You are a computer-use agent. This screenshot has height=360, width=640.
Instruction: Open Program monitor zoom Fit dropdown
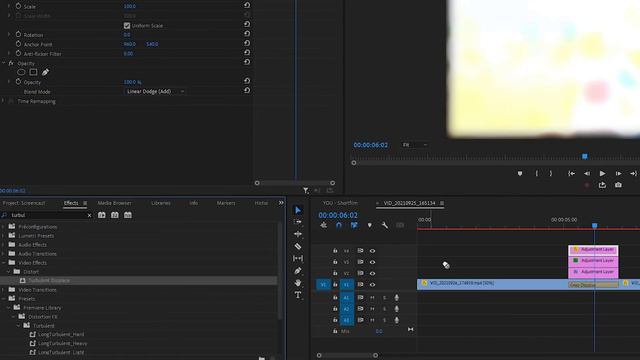(415, 145)
